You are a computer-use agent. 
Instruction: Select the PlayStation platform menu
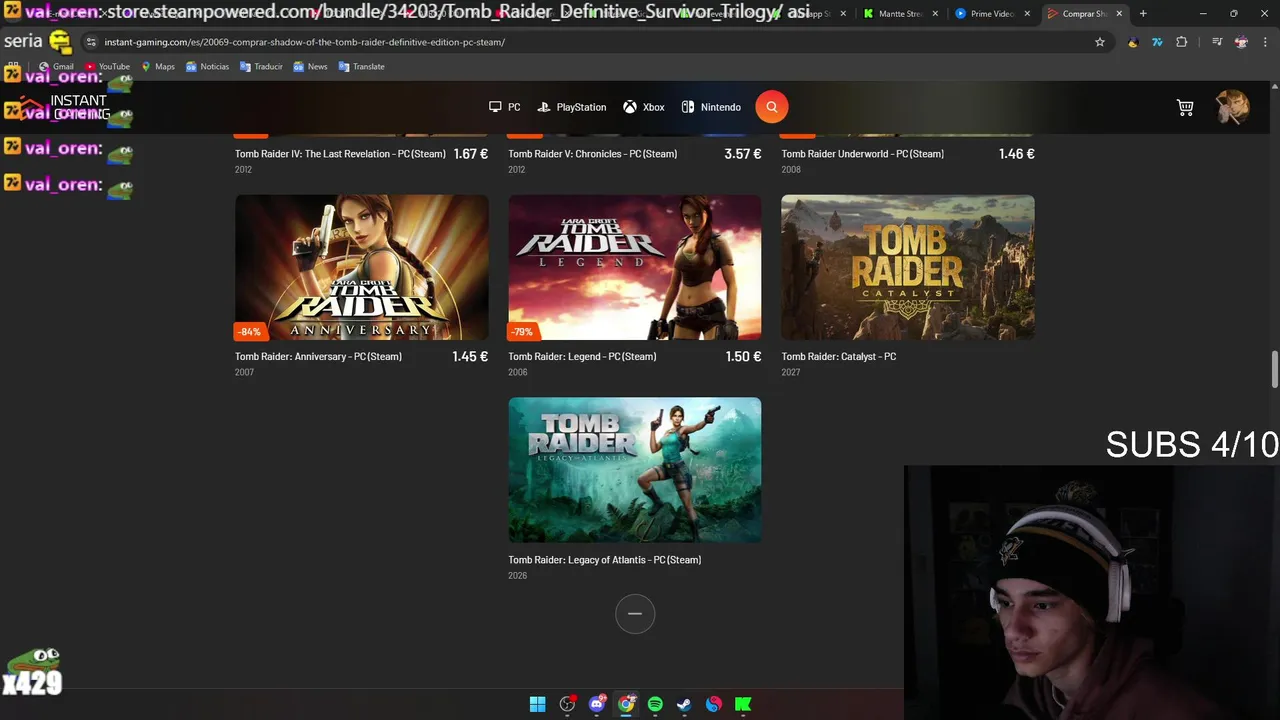(572, 107)
